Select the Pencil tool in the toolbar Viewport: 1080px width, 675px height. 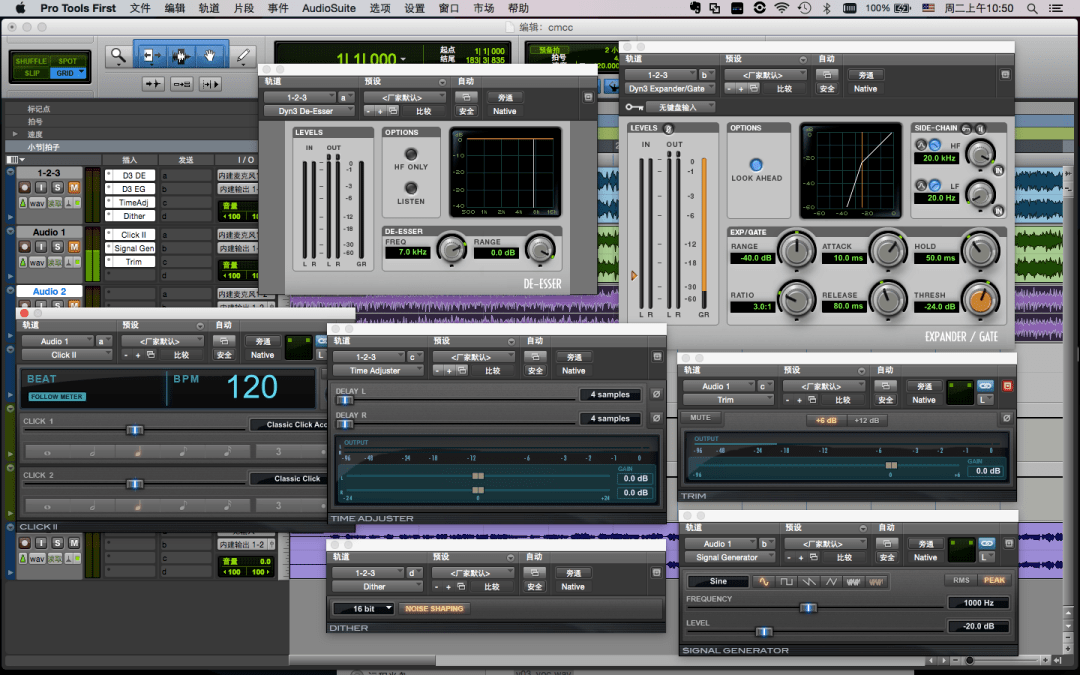click(243, 56)
